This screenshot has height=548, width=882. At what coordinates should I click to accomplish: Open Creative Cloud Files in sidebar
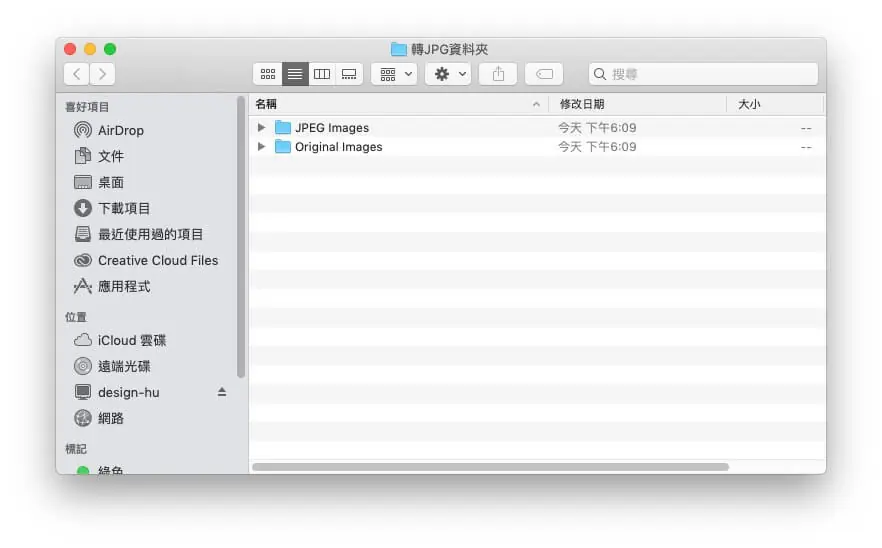tap(146, 260)
